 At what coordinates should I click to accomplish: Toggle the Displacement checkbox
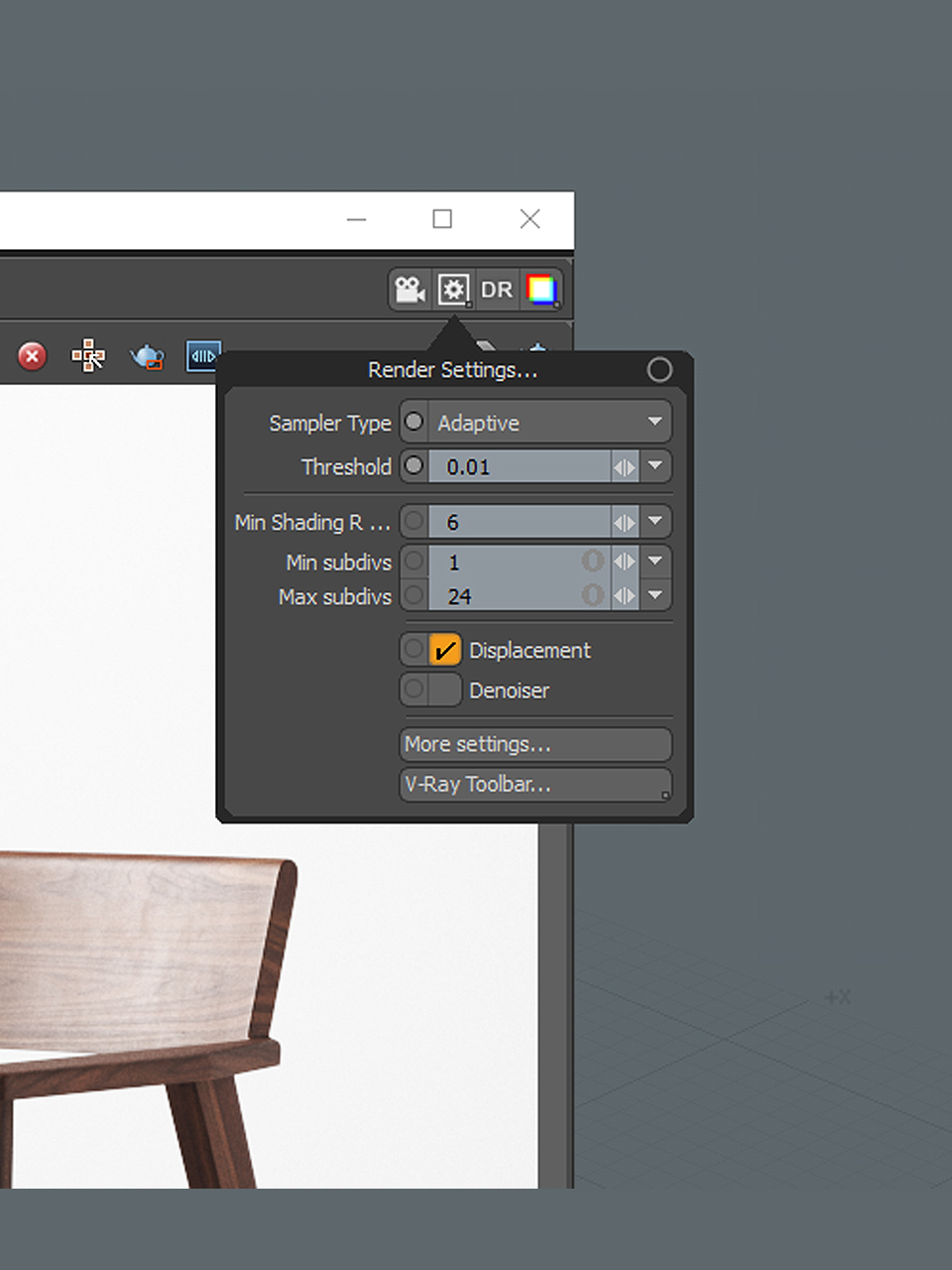pos(445,650)
